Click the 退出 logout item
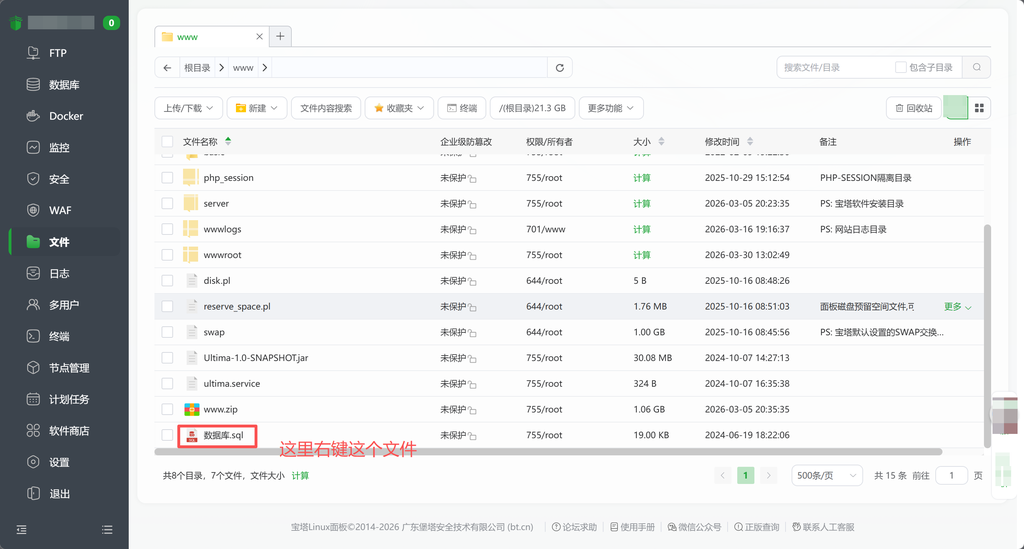The width and height of the screenshot is (1024, 549). tap(59, 494)
